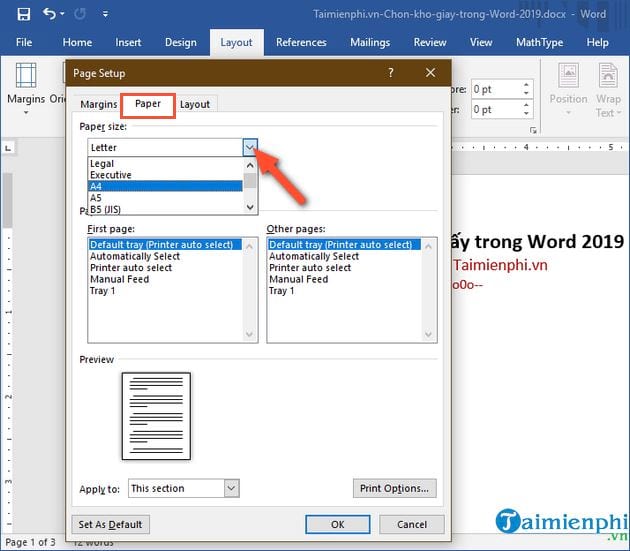Select Default tray under First page

pos(165,245)
